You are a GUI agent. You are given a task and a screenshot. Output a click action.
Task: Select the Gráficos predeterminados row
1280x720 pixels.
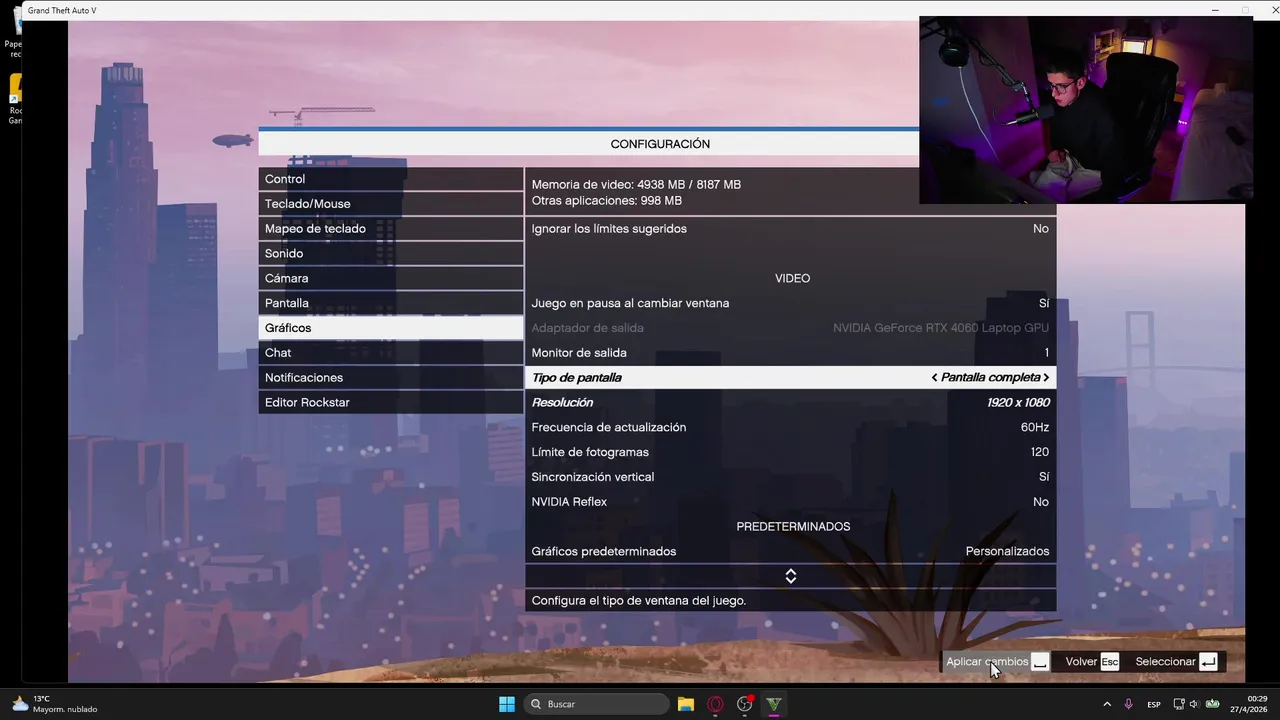[790, 551]
